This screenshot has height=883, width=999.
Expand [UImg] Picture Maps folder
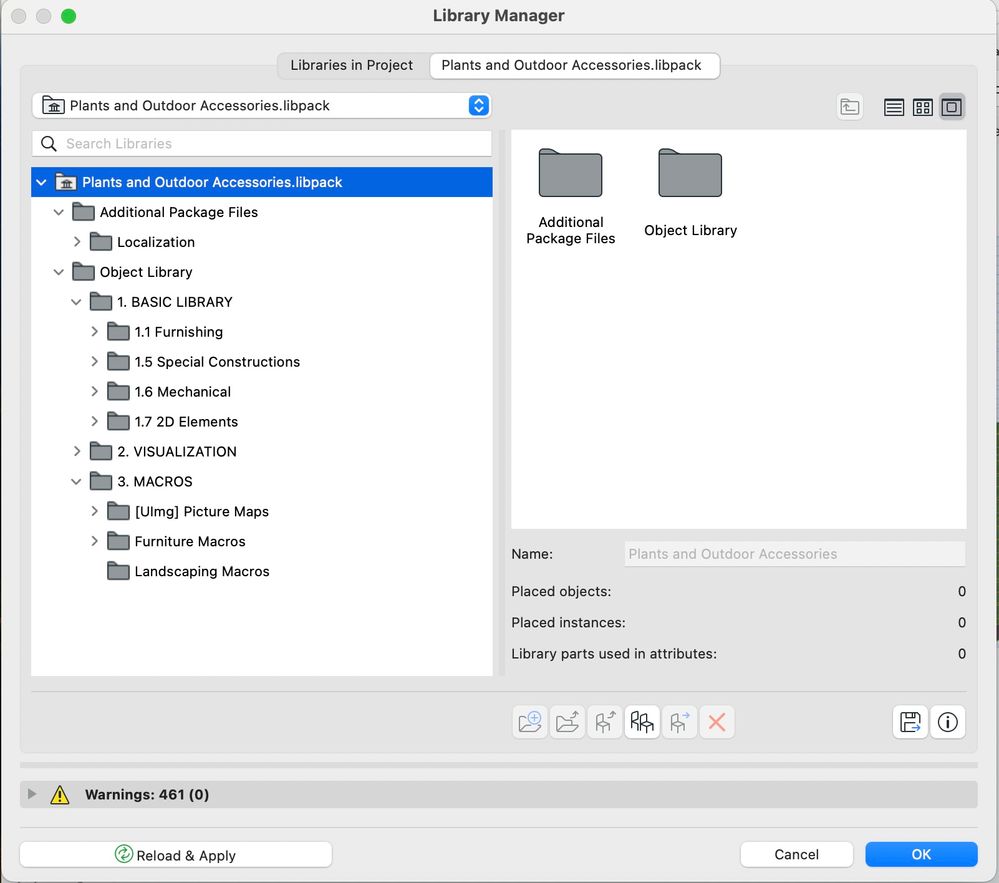94,512
